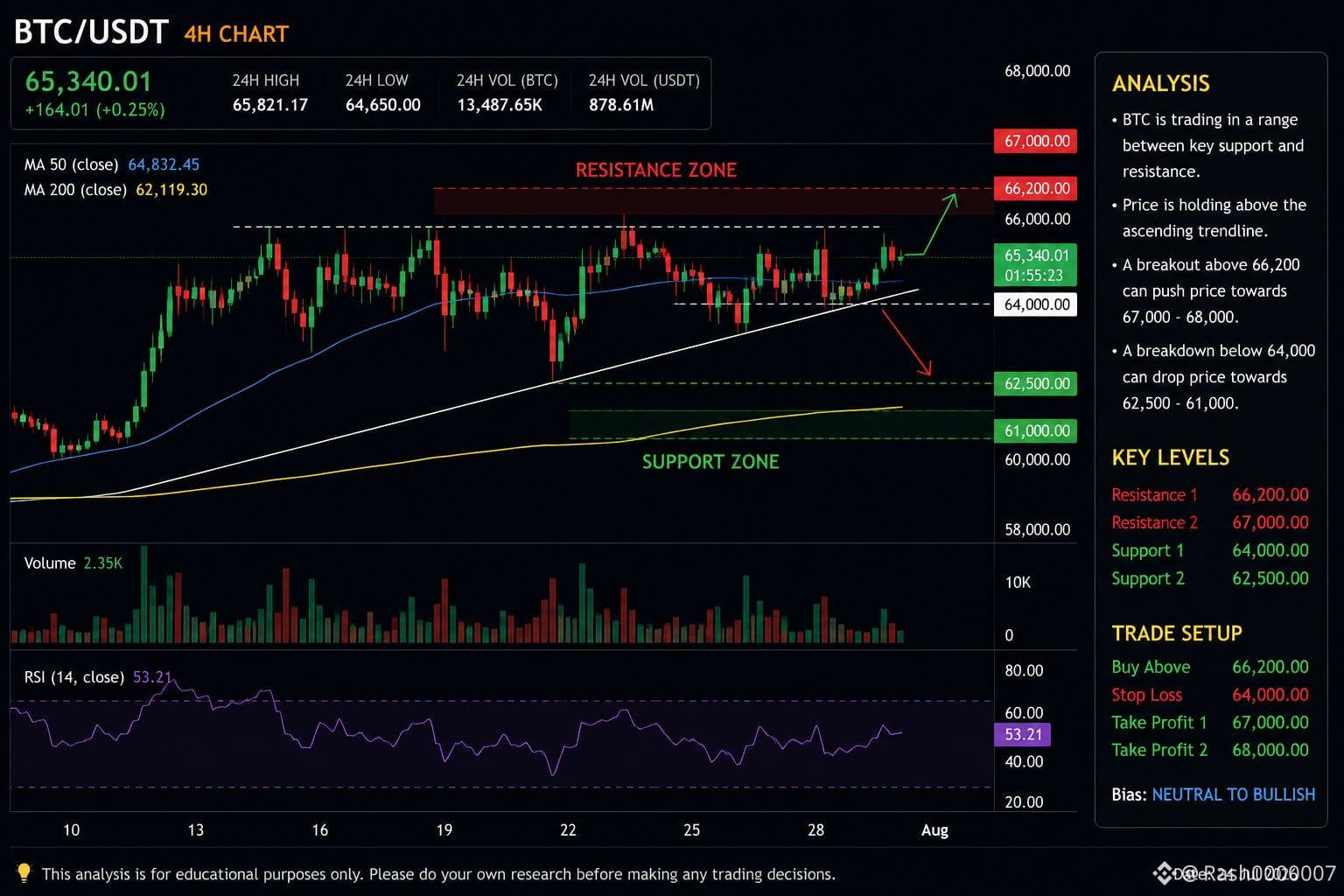1344x896 pixels.
Task: Select the MA 200 (close) indicator legend
Action: coord(115,190)
